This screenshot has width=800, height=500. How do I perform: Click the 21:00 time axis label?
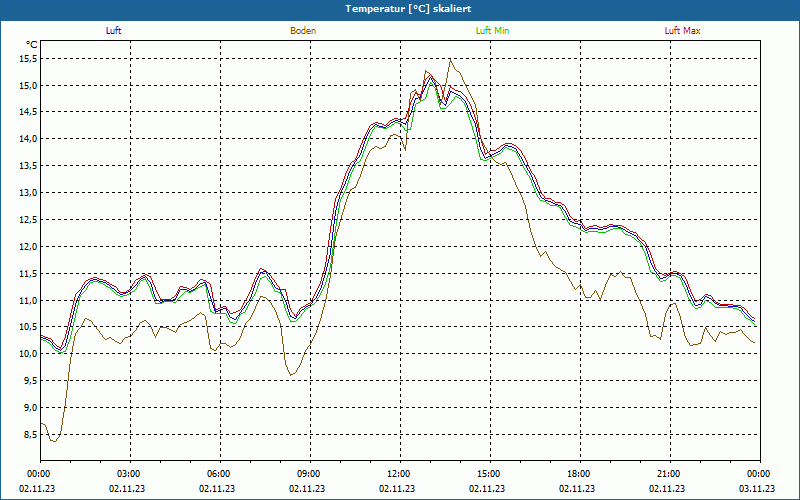coord(670,474)
